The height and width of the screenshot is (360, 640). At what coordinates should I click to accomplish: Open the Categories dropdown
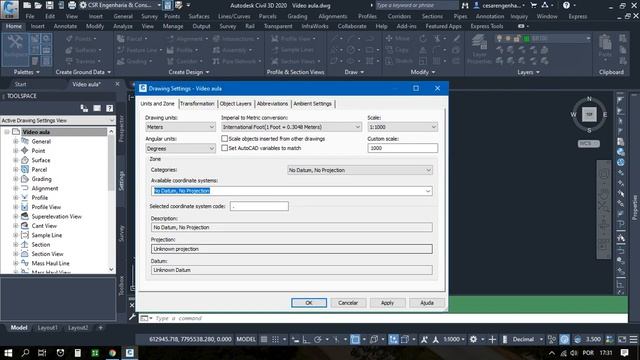click(360, 170)
